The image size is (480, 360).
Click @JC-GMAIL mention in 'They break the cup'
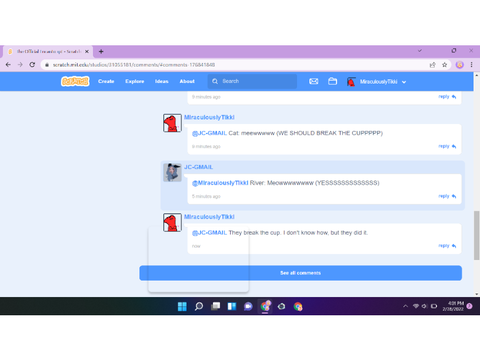coord(209,233)
